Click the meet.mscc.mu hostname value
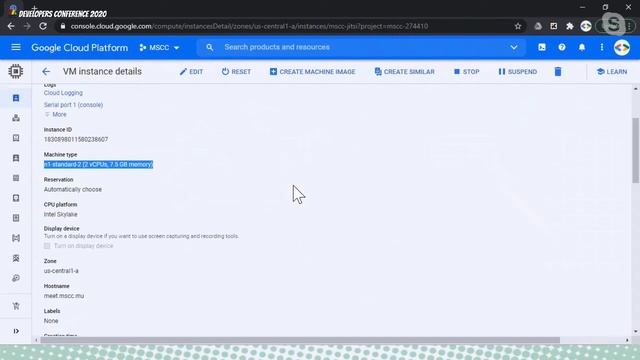 click(x=64, y=296)
